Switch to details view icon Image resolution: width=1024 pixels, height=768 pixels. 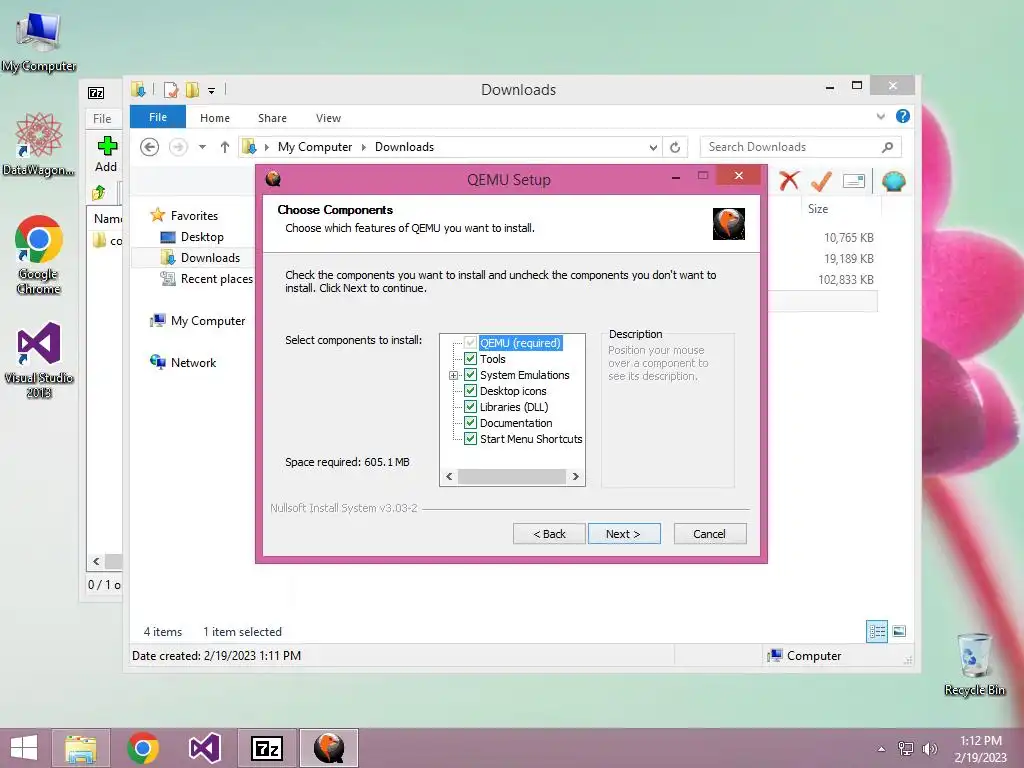click(x=877, y=632)
